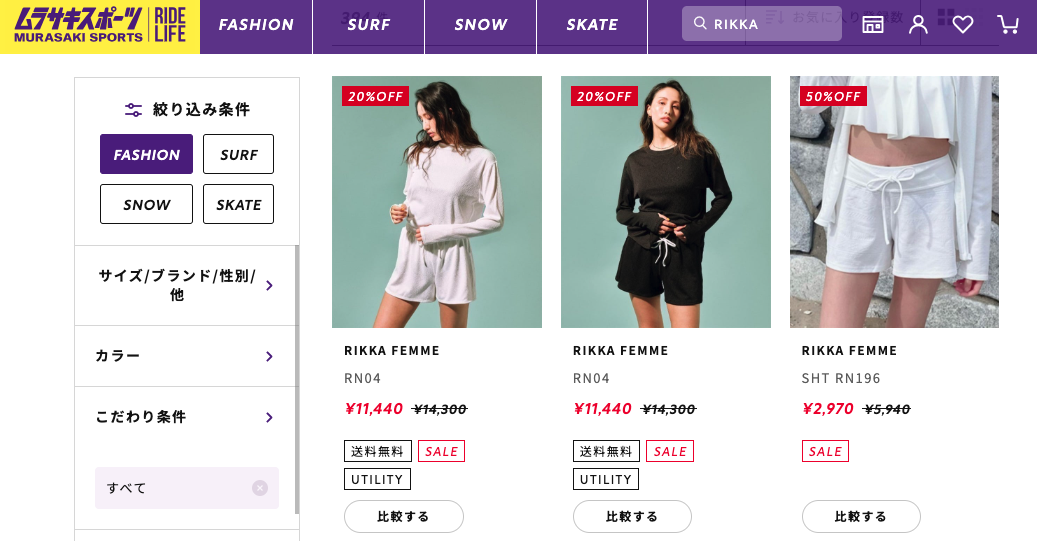
Task: Click the store locator icon in header
Action: click(873, 25)
